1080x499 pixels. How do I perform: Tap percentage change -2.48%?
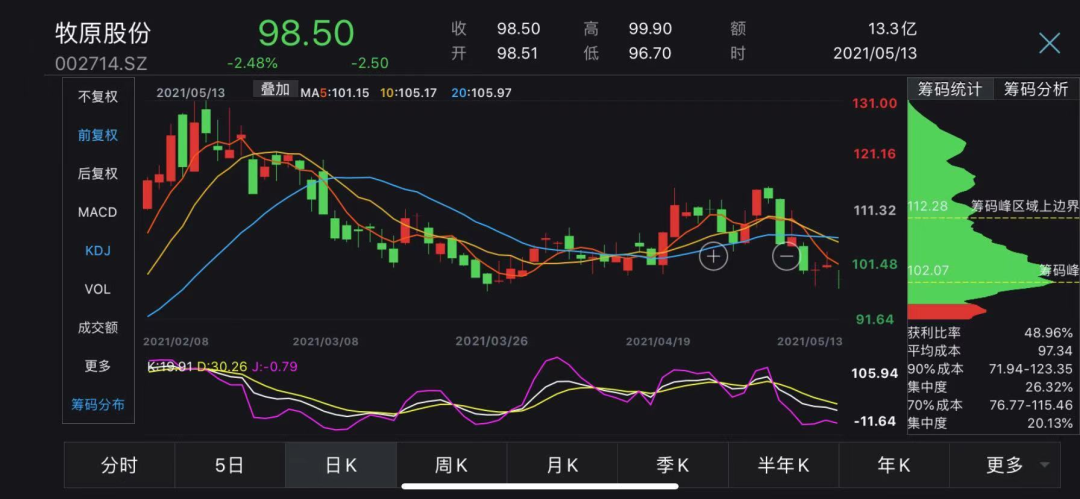pos(252,63)
